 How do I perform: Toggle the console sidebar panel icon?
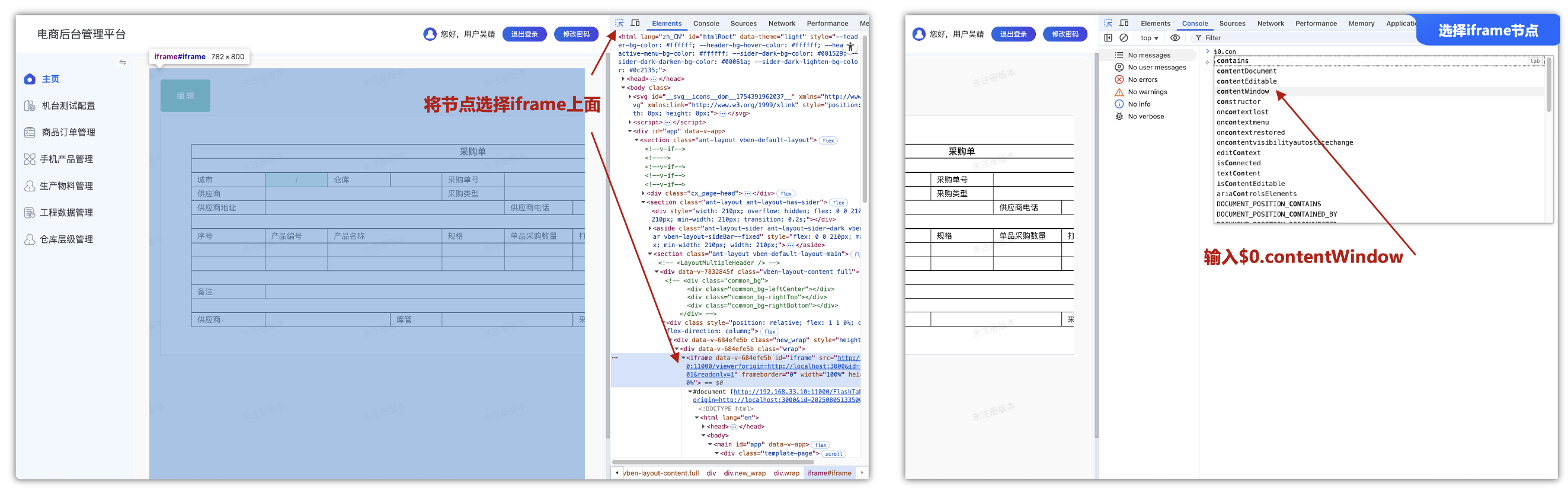pyautogui.click(x=1108, y=38)
